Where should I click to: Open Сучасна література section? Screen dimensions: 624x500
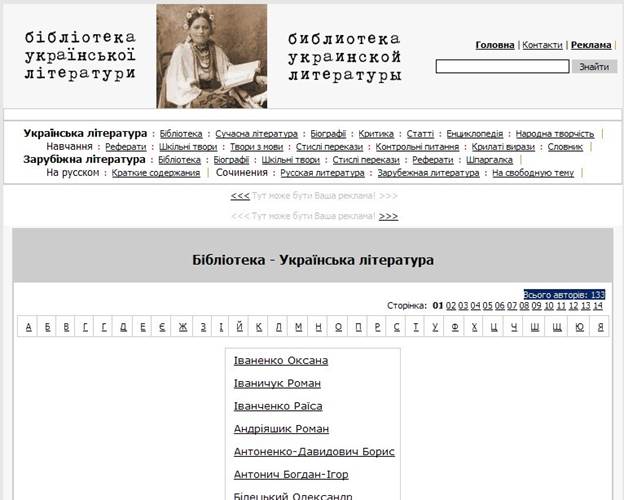point(256,133)
